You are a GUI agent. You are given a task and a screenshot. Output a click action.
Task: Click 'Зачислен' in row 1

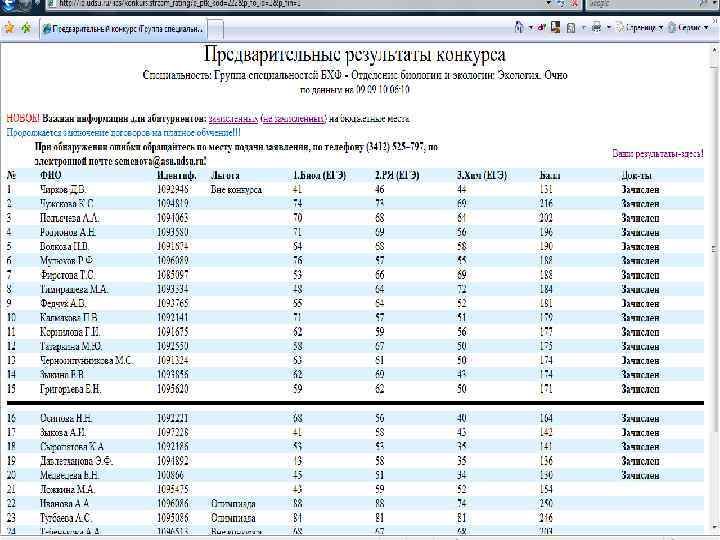pyautogui.click(x=640, y=190)
